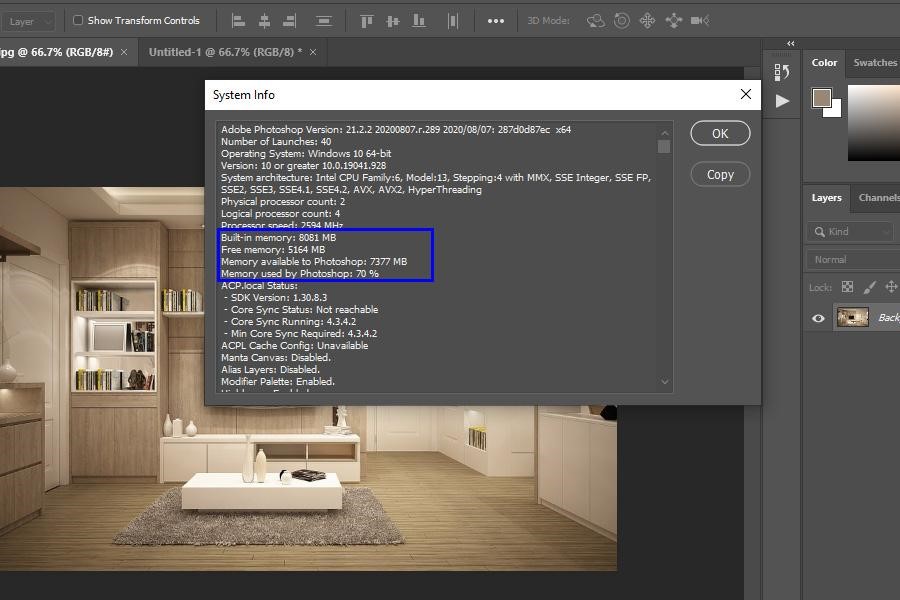Open the Normal blend mode dropdown
This screenshot has height=600, width=900.
852,260
